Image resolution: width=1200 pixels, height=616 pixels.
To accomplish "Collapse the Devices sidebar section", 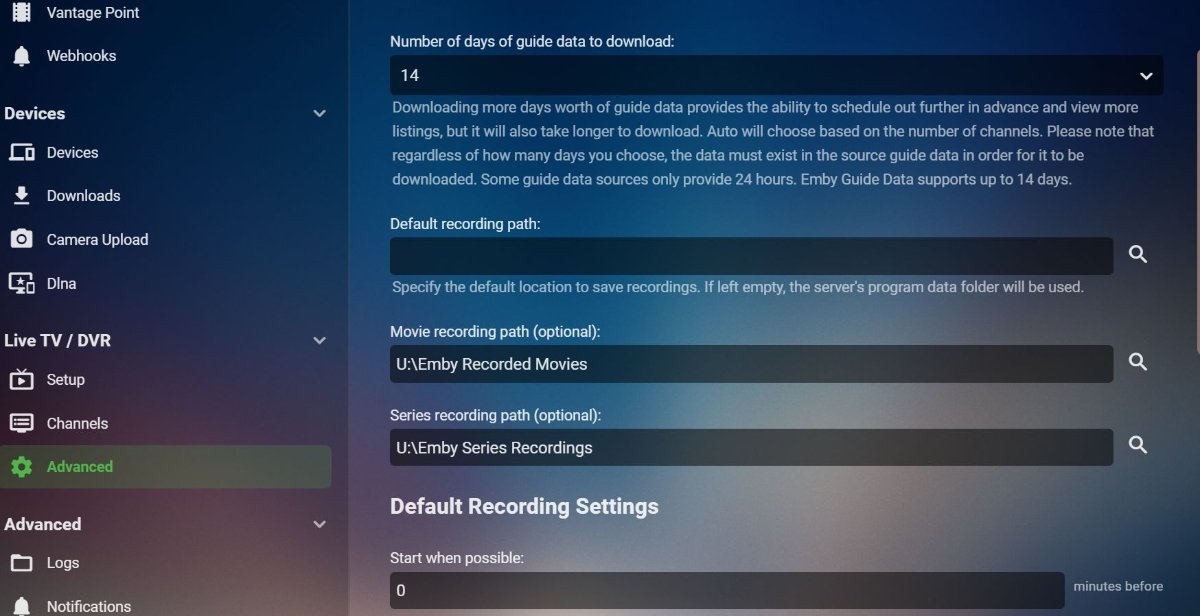I will tap(319, 114).
